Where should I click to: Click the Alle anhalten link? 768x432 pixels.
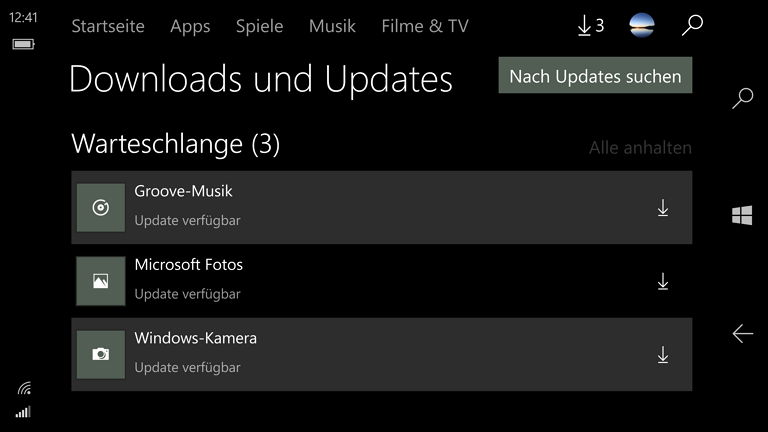640,147
